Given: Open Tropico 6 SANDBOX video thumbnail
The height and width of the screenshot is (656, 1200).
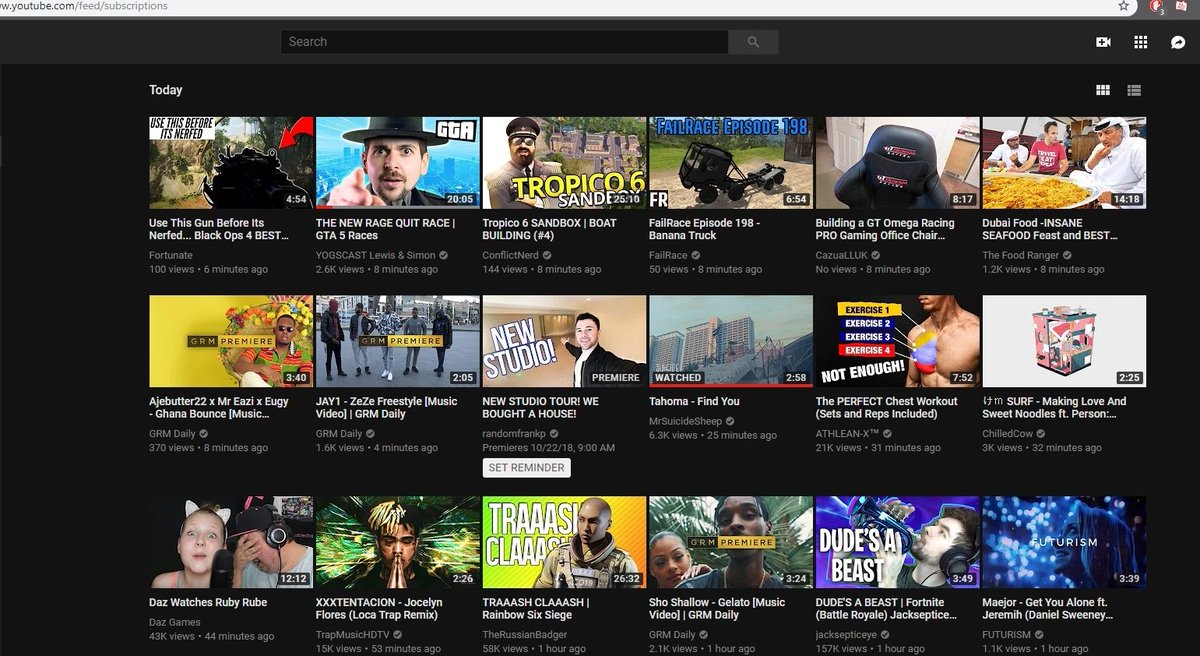Looking at the screenshot, I should pos(564,163).
